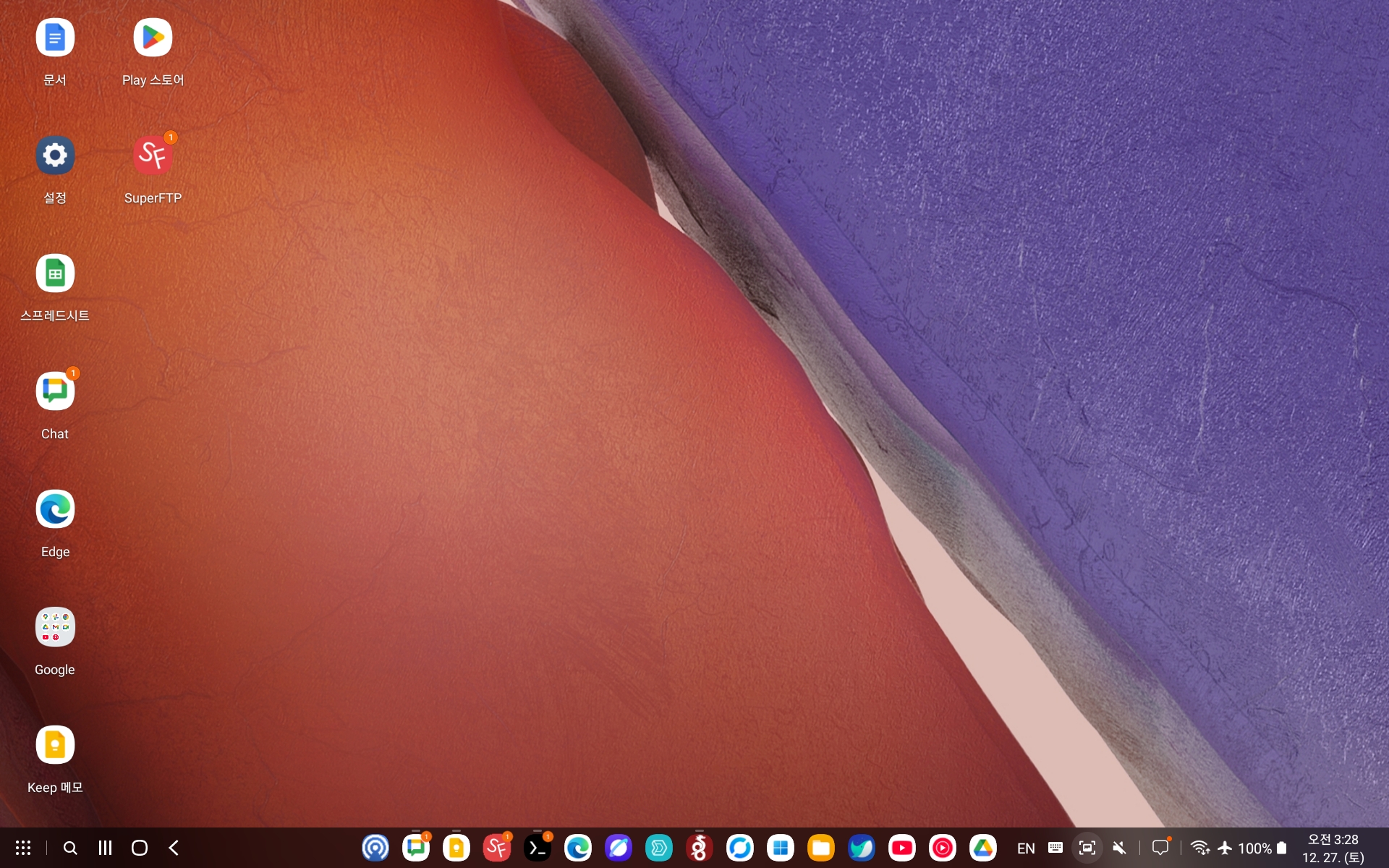Screen dimensions: 1389x868
Task: Open the notifications panel speech bubble
Action: (x=1160, y=848)
